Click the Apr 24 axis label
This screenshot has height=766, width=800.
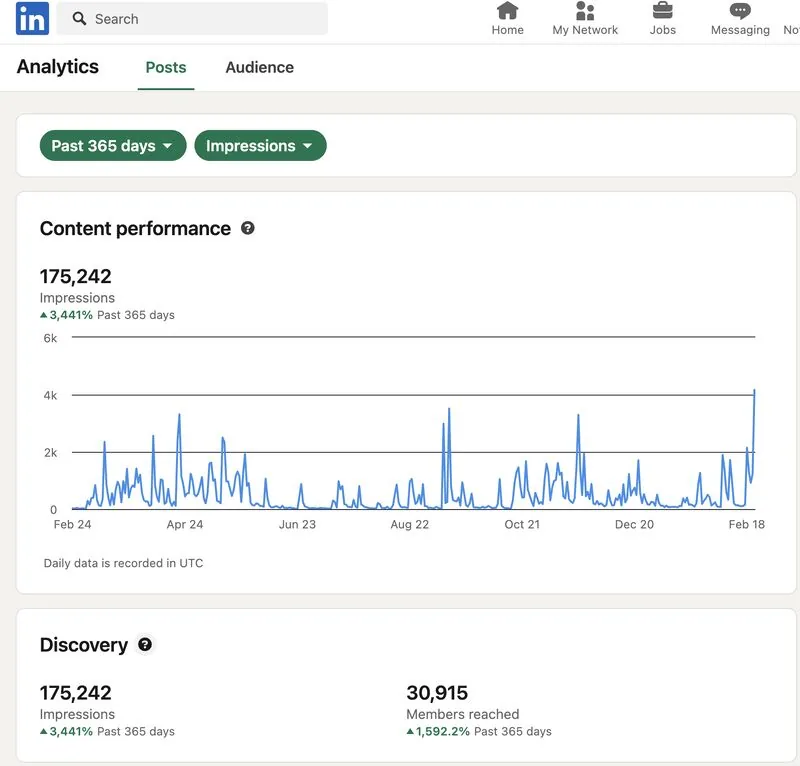coord(185,524)
